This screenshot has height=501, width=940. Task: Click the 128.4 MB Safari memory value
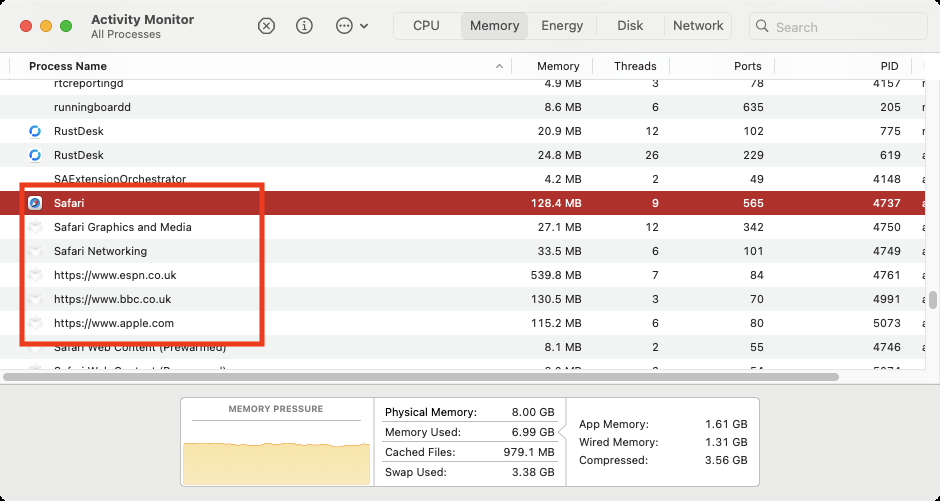556,203
